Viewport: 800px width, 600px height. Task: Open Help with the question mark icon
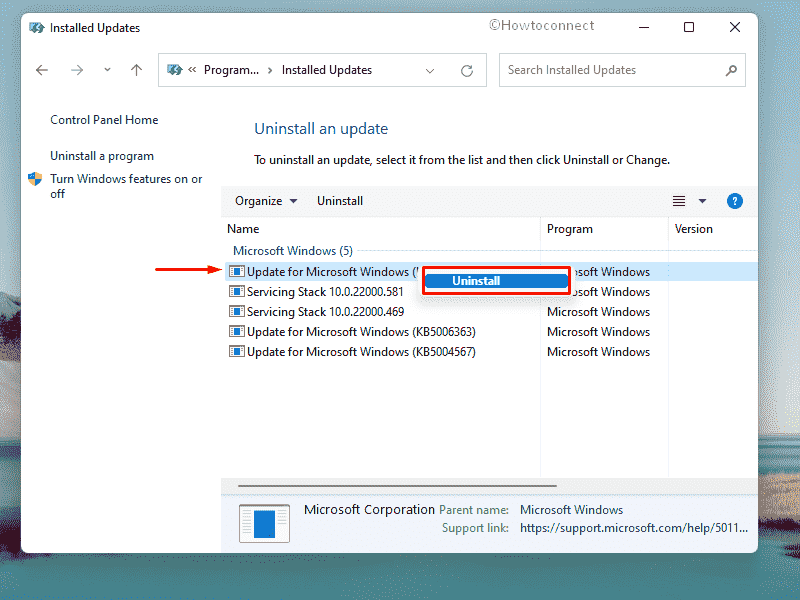[x=735, y=201]
